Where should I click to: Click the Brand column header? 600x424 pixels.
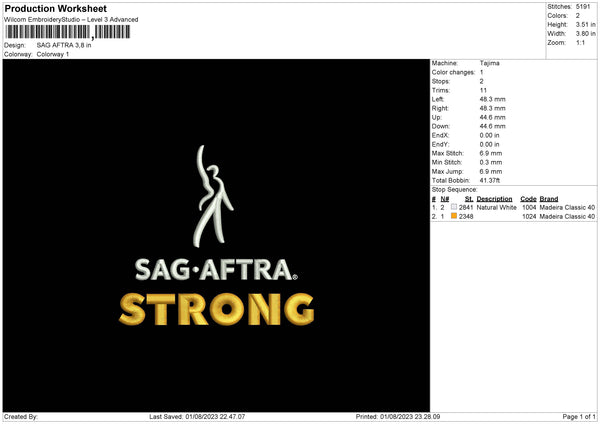(x=549, y=198)
